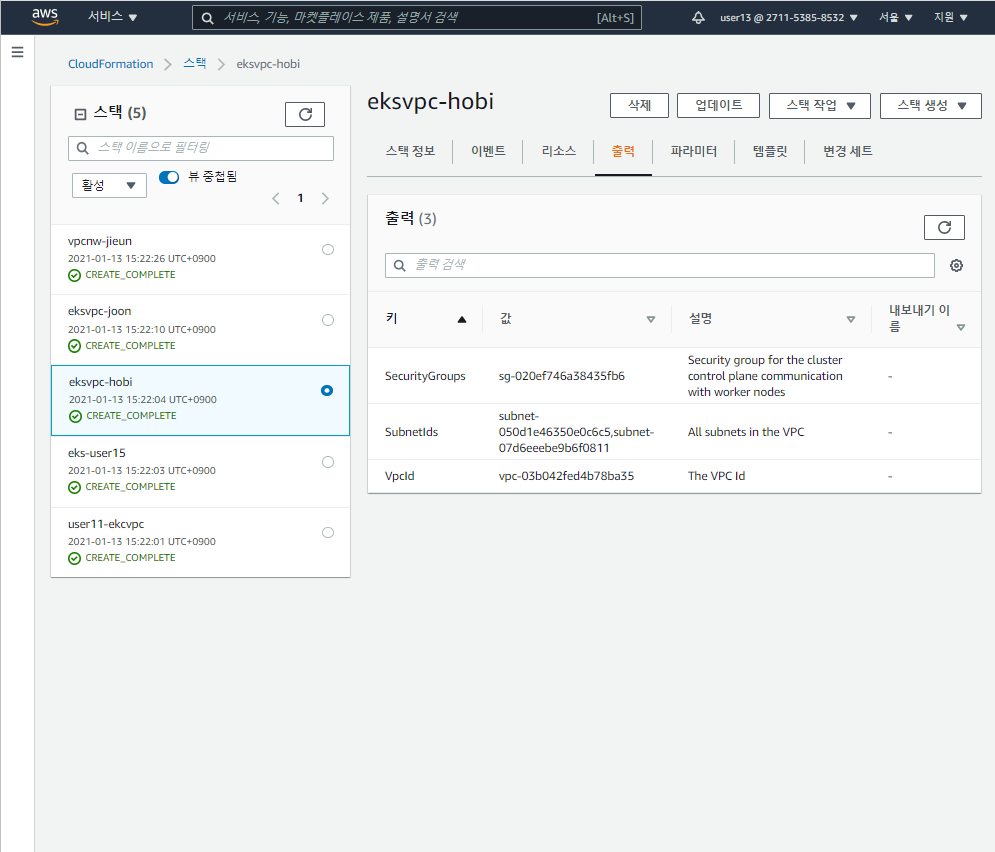Select the eks-user15 stack radio button
Screen dimensions: 995x852
(327, 462)
